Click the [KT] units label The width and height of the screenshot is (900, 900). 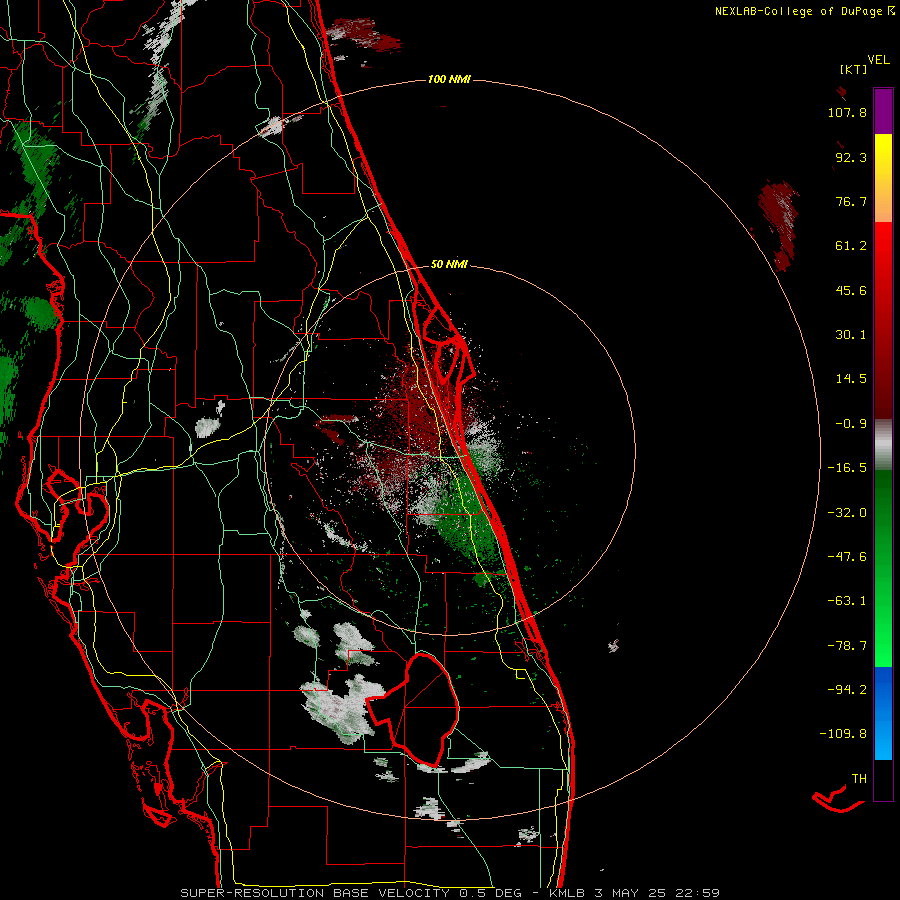(853, 69)
